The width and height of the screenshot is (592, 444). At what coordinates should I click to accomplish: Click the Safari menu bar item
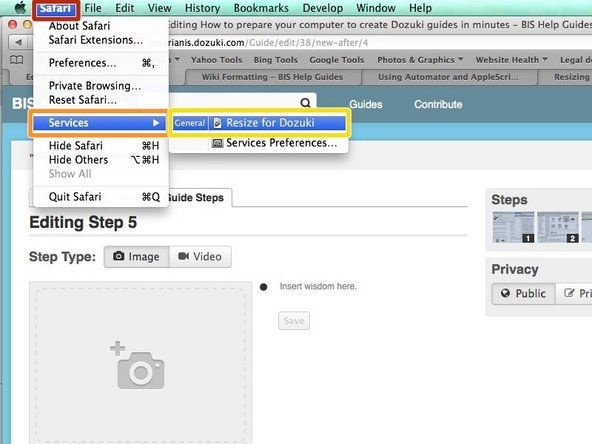[56, 8]
